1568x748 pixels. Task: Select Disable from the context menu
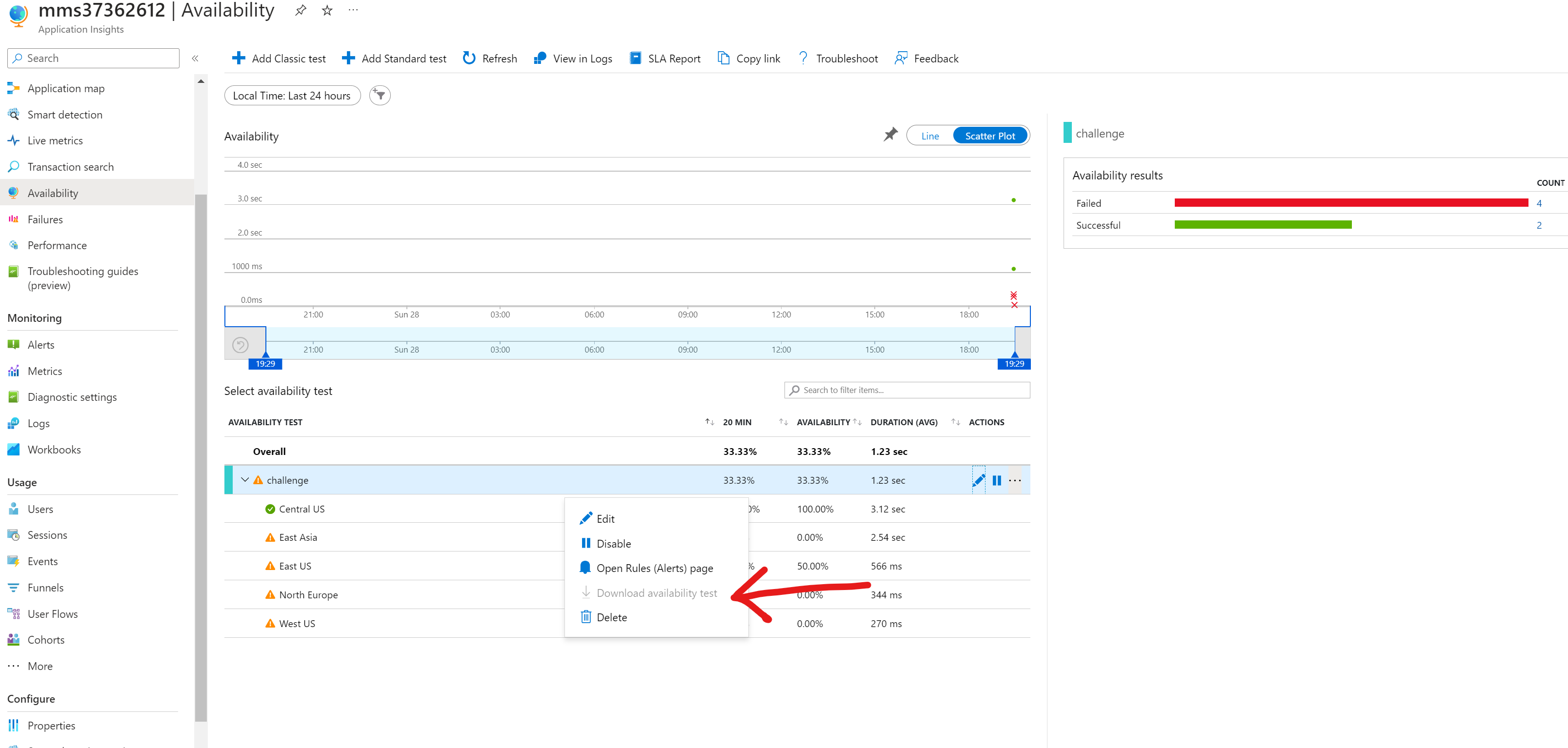(x=613, y=544)
